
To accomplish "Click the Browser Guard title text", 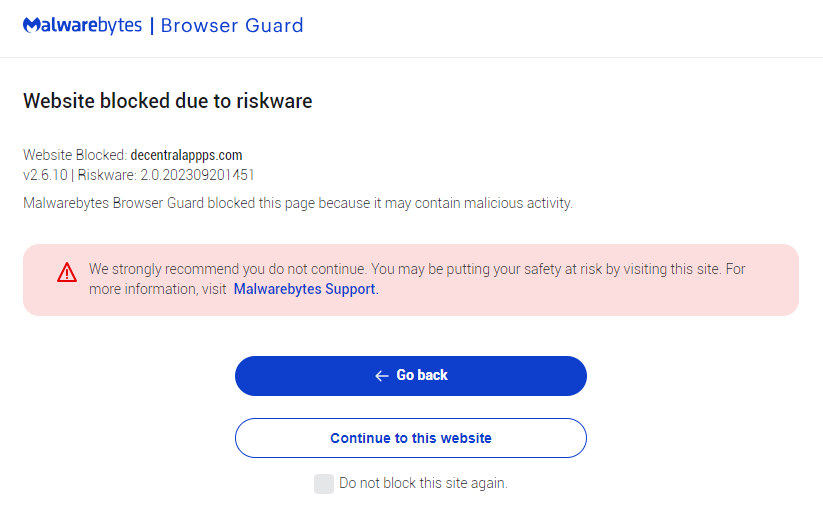I will 232,25.
